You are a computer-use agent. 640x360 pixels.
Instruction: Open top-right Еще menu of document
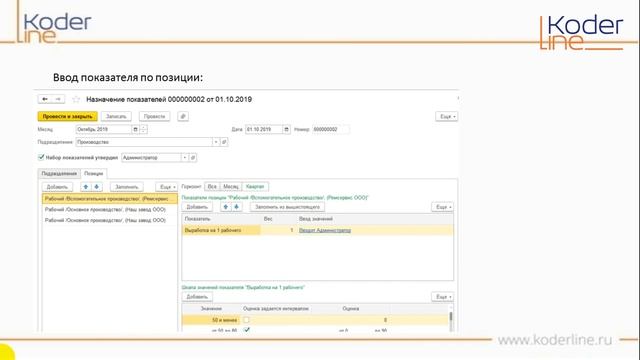click(x=447, y=116)
